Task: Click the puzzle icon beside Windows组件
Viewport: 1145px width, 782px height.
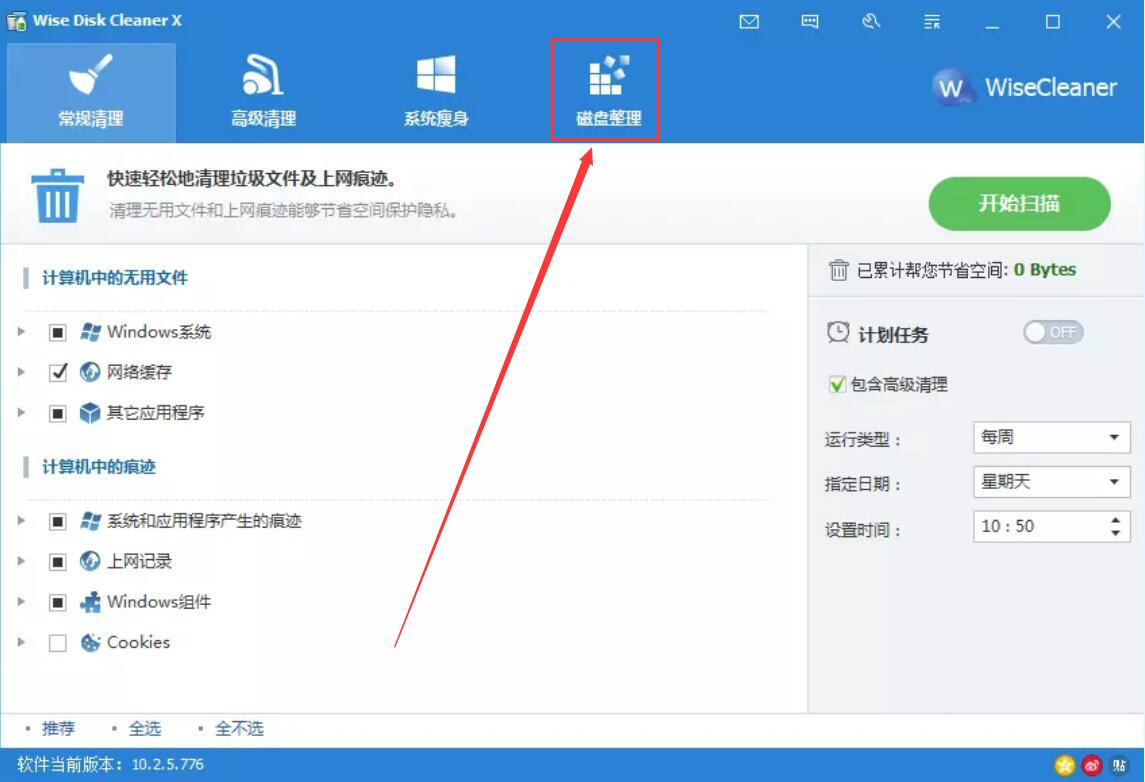Action: coord(90,602)
